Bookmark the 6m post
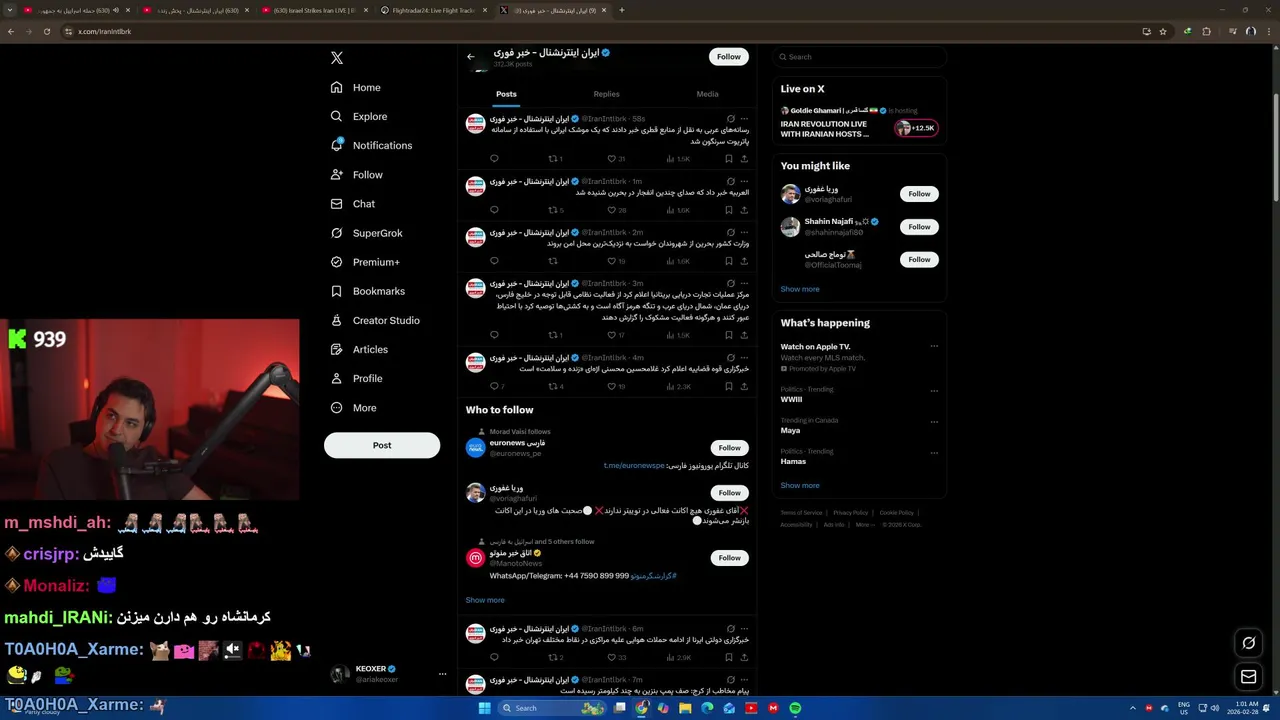Image resolution: width=1280 pixels, height=720 pixels. (x=729, y=657)
